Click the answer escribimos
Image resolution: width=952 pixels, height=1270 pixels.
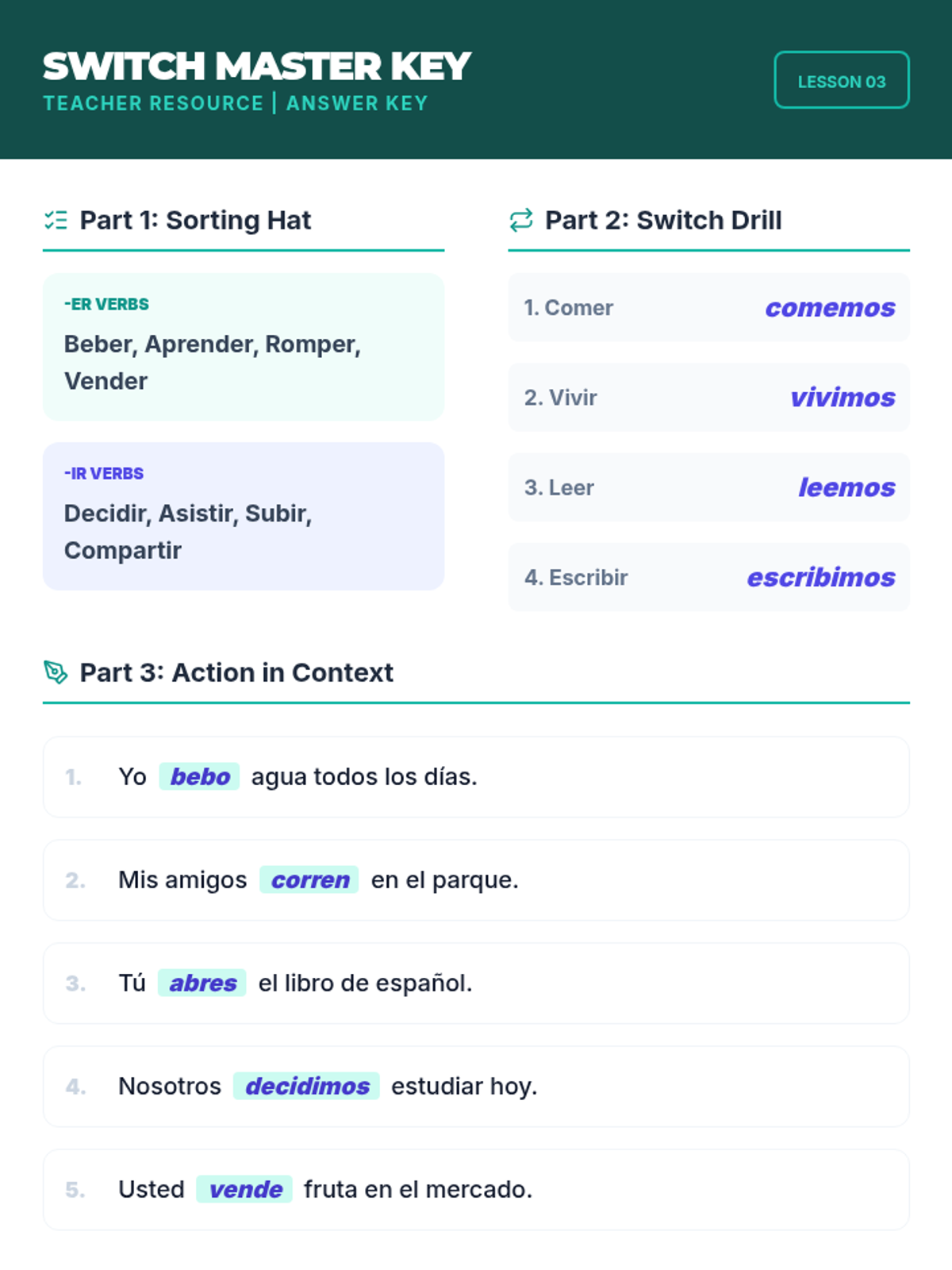821,577
